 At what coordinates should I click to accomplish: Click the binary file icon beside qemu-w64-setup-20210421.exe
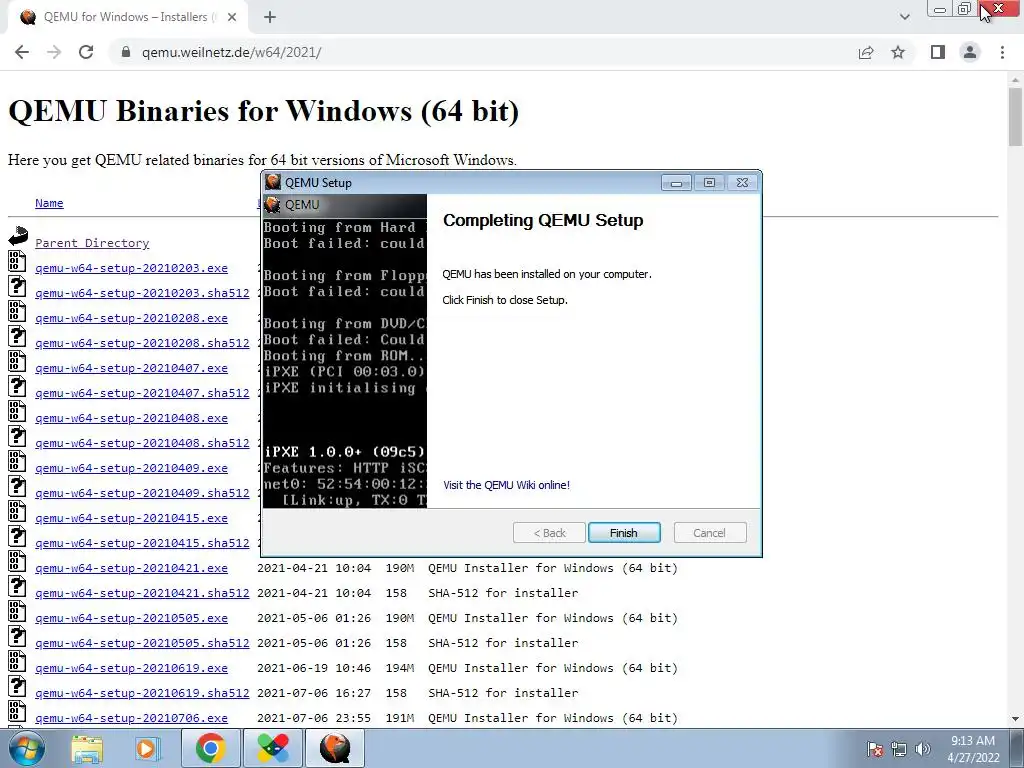tap(17, 561)
